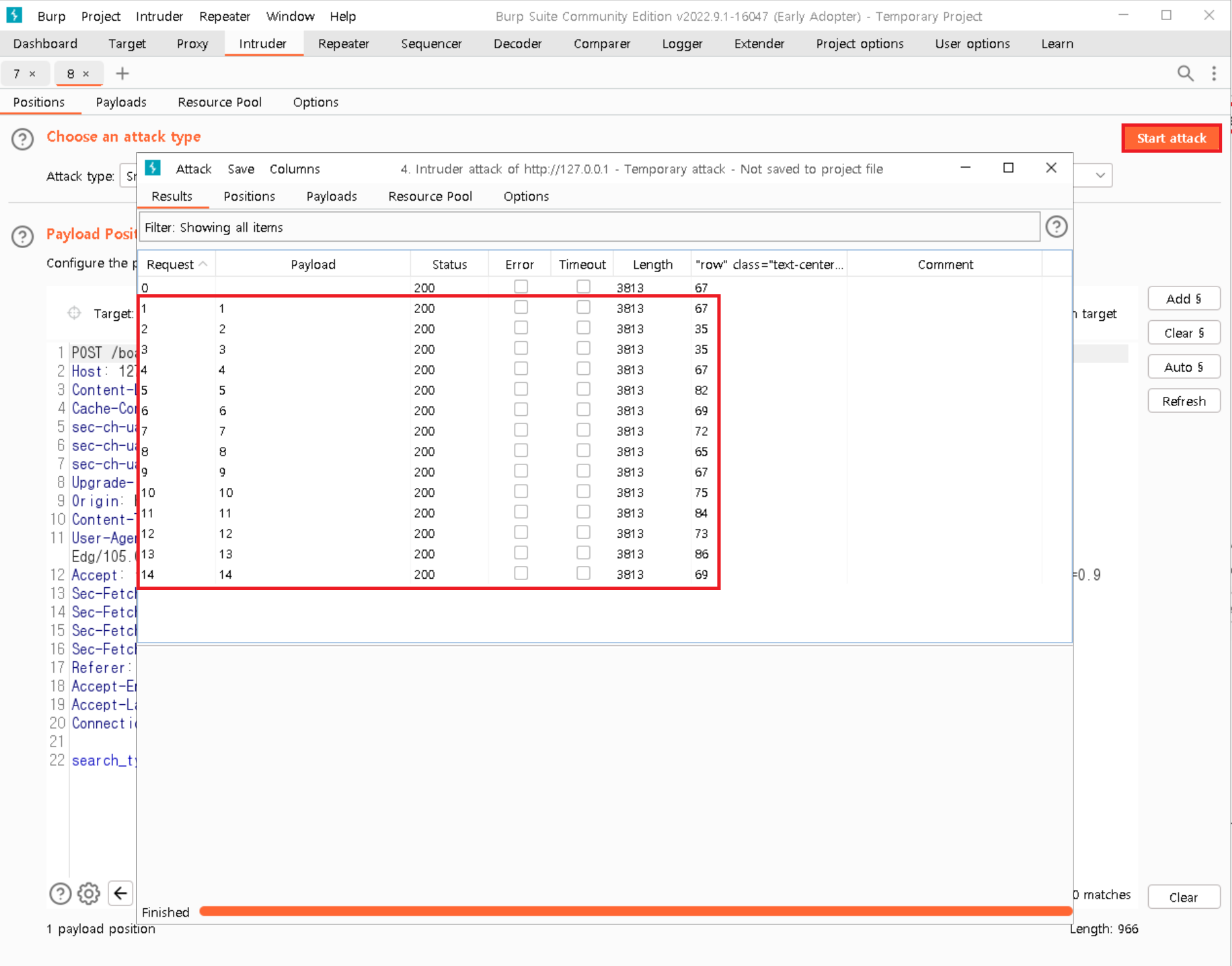1232x966 pixels.
Task: Open the search magnifier icon in Intruder tabs bar
Action: (1185, 73)
